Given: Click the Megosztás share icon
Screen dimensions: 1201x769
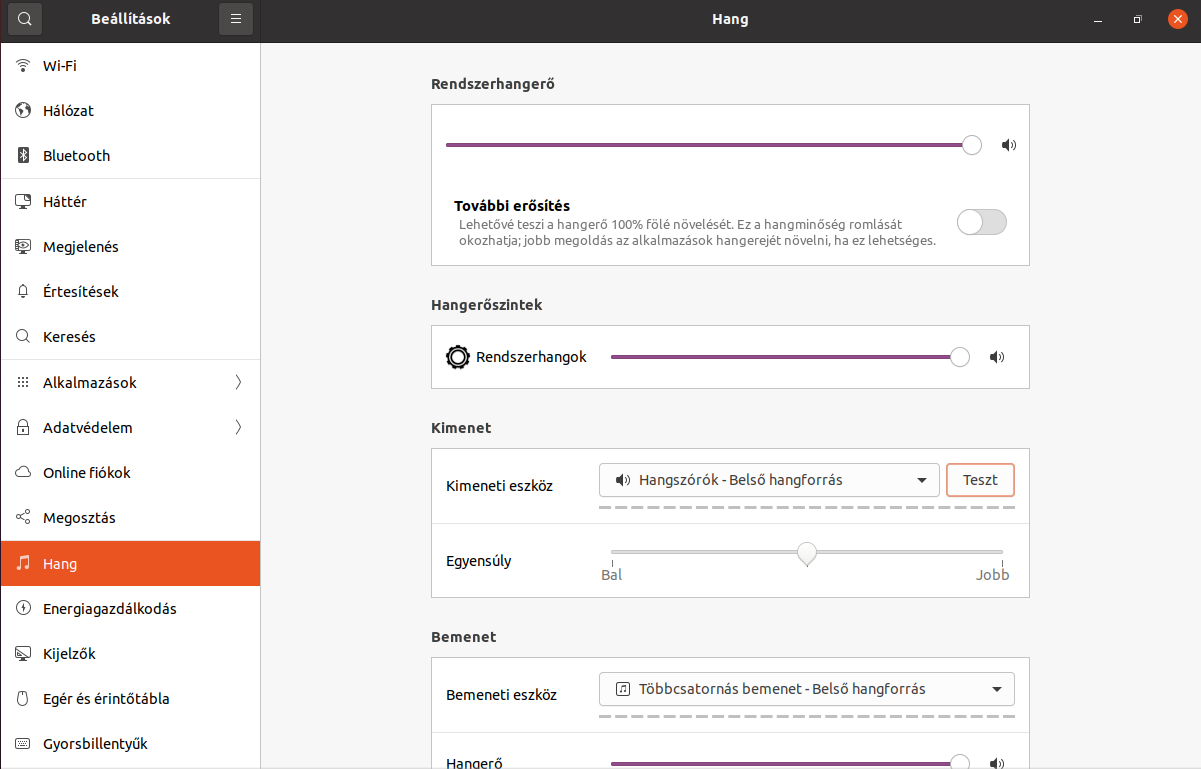Looking at the screenshot, I should 24,518.
